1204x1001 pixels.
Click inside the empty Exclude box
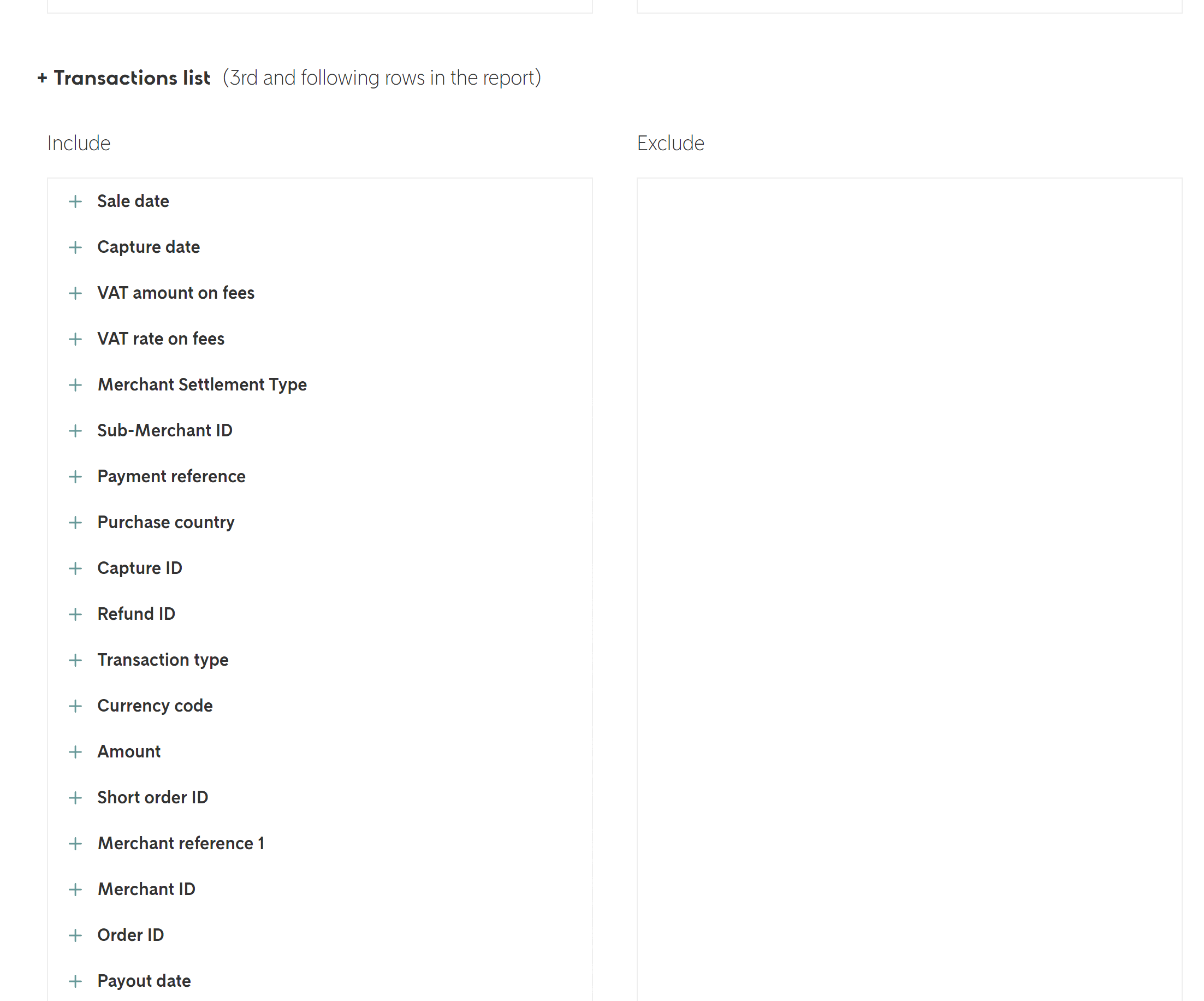[x=909, y=573]
